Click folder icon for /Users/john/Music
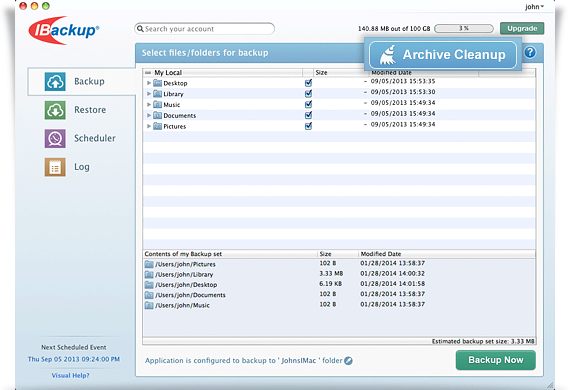Screen dimensions: 570x390 pos(149,305)
